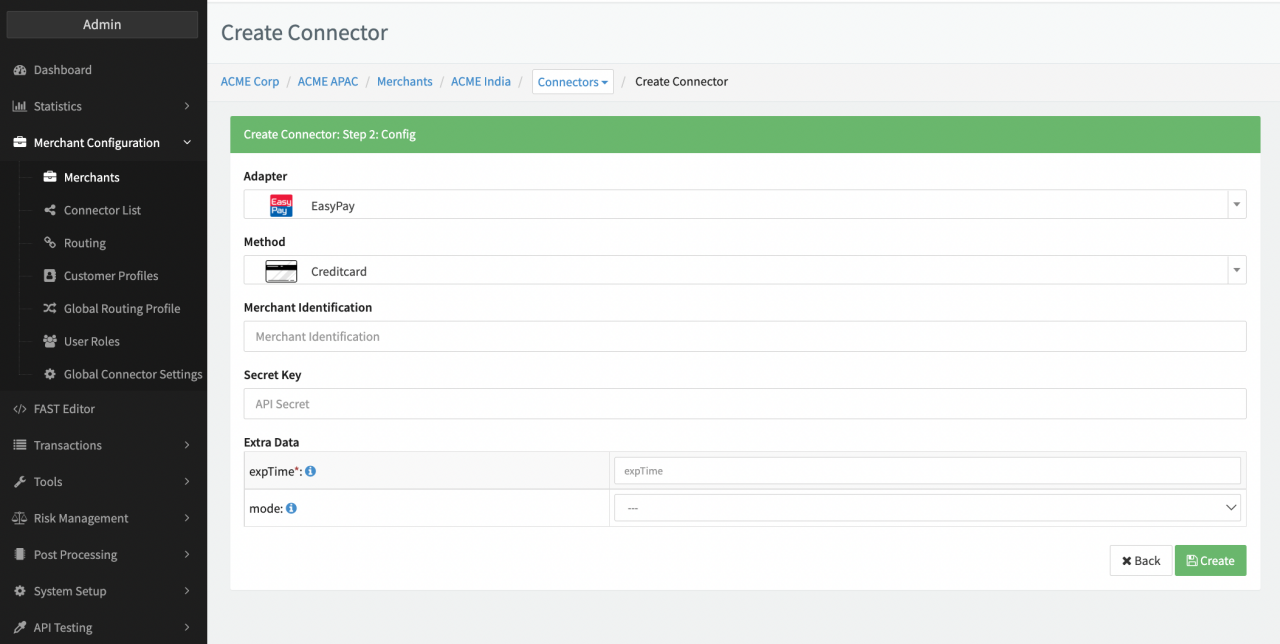1280x644 pixels.
Task: Click the expTime info icon
Action: tap(310, 471)
